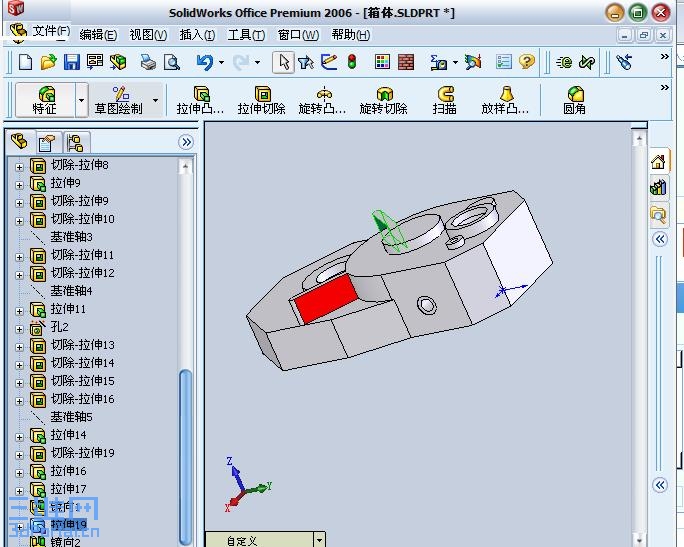Open a file via the folder icon
684x547 pixels.
(48, 62)
